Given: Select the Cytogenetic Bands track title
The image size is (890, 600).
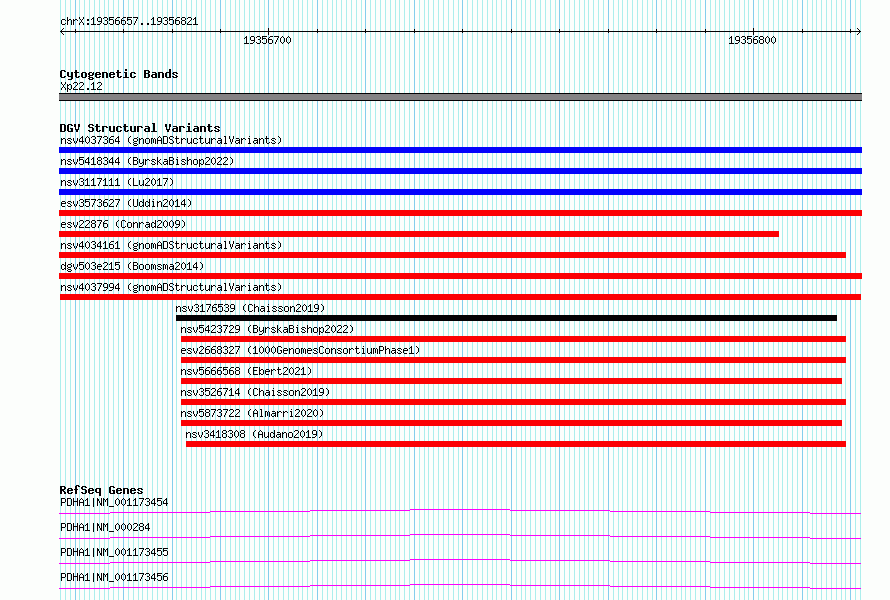Looking at the screenshot, I should coord(119,74).
